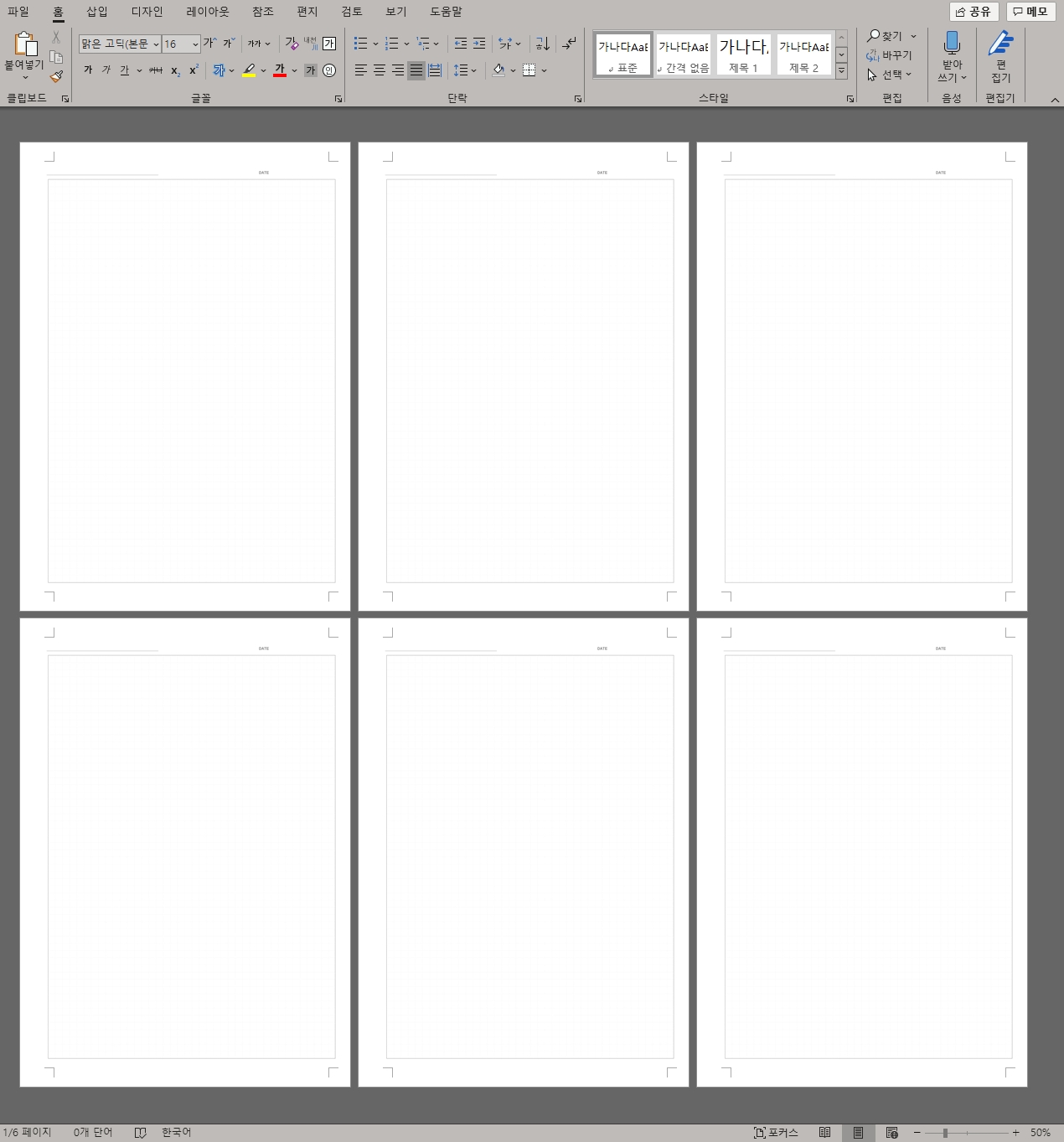Align text right
This screenshot has width=1064, height=1142.
pyautogui.click(x=398, y=70)
